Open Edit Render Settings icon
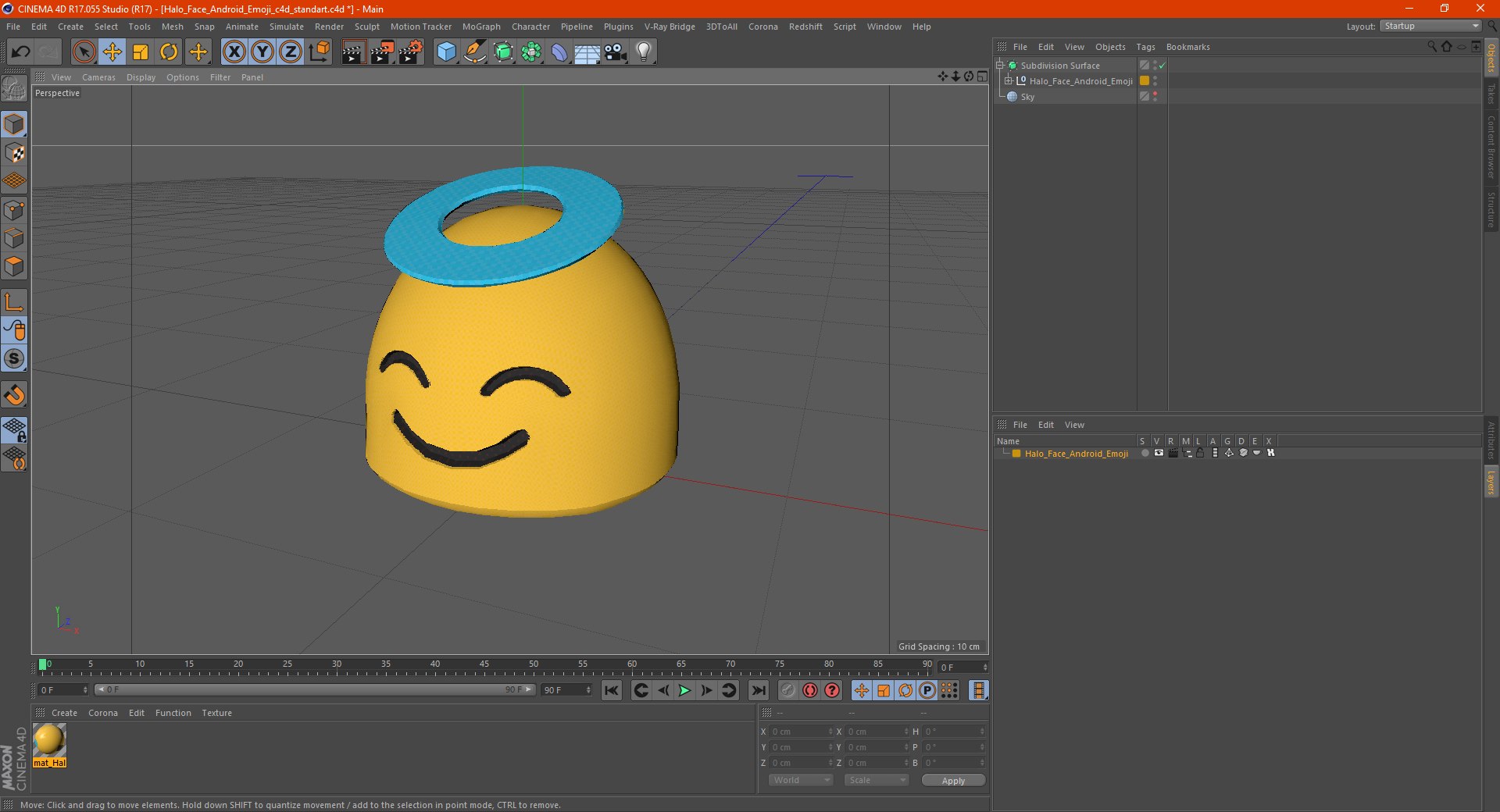Screen dimensions: 1500x812 [x=411, y=52]
